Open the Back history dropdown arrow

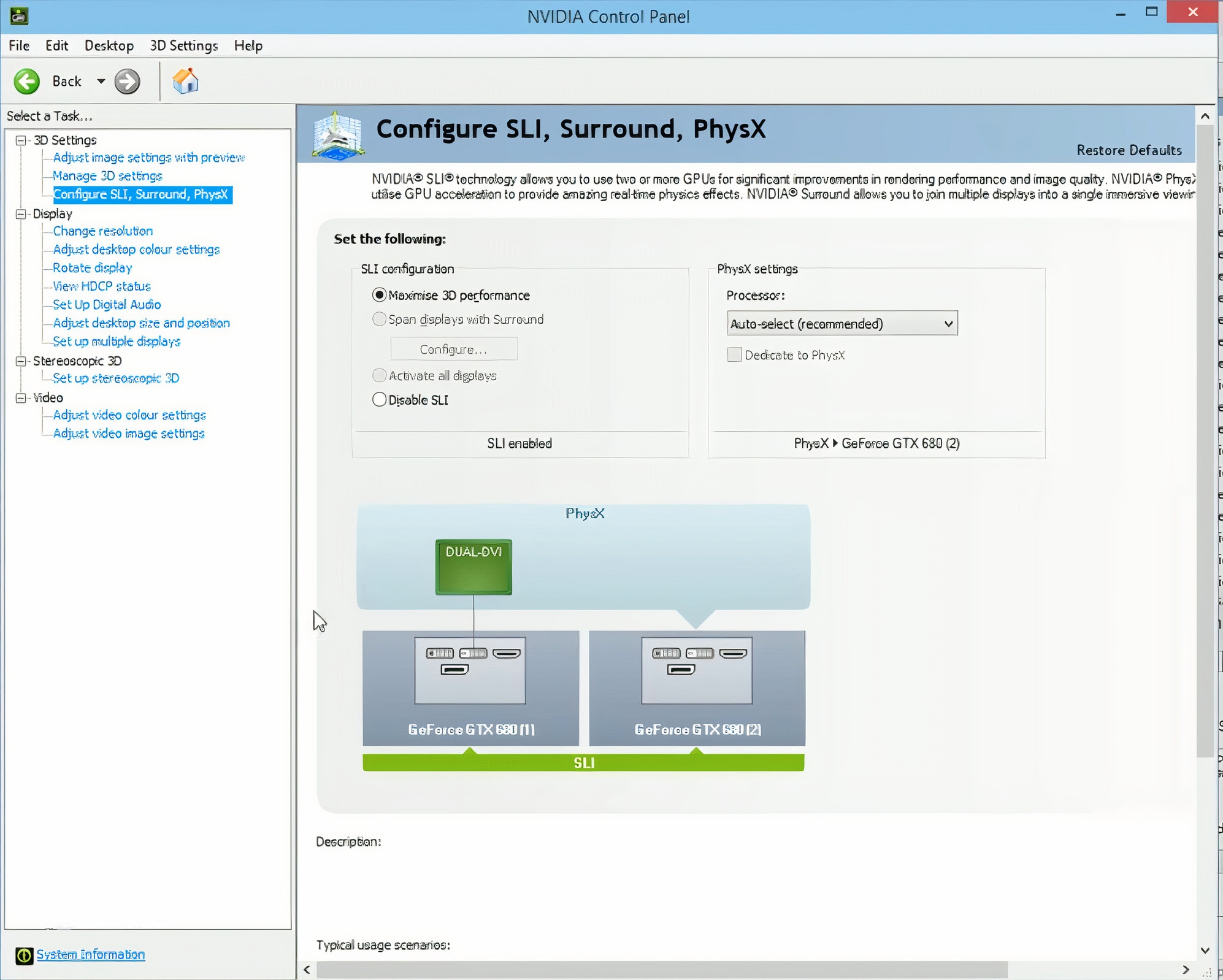pos(101,81)
